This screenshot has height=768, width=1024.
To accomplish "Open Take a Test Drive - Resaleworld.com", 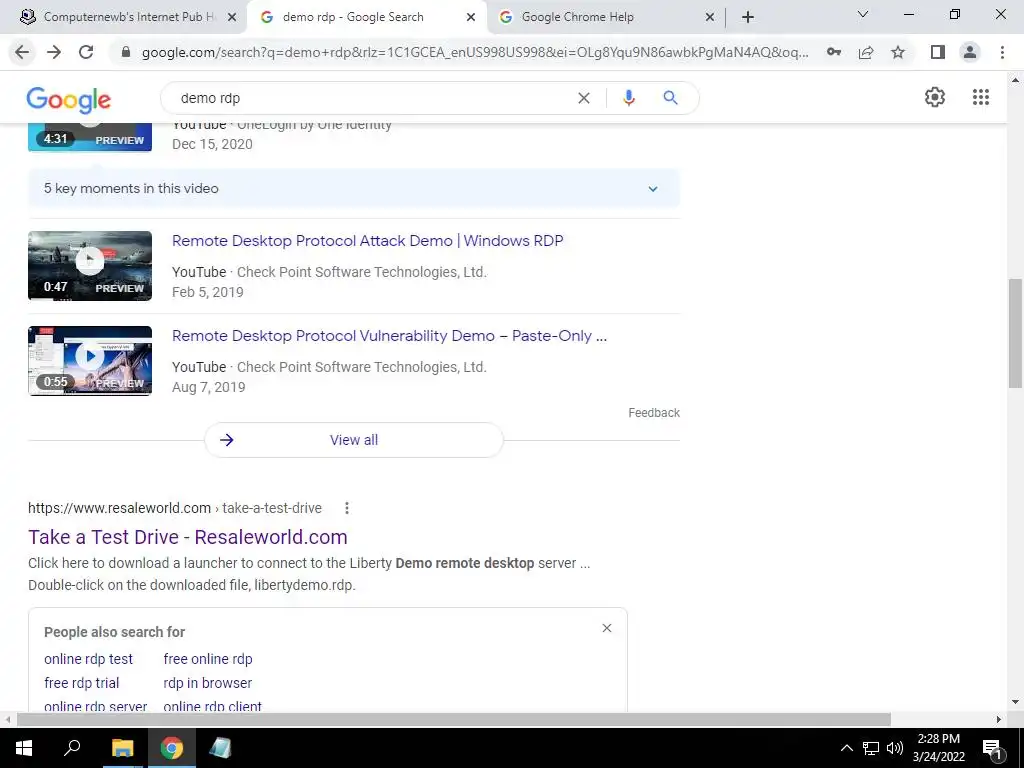I will tap(187, 537).
